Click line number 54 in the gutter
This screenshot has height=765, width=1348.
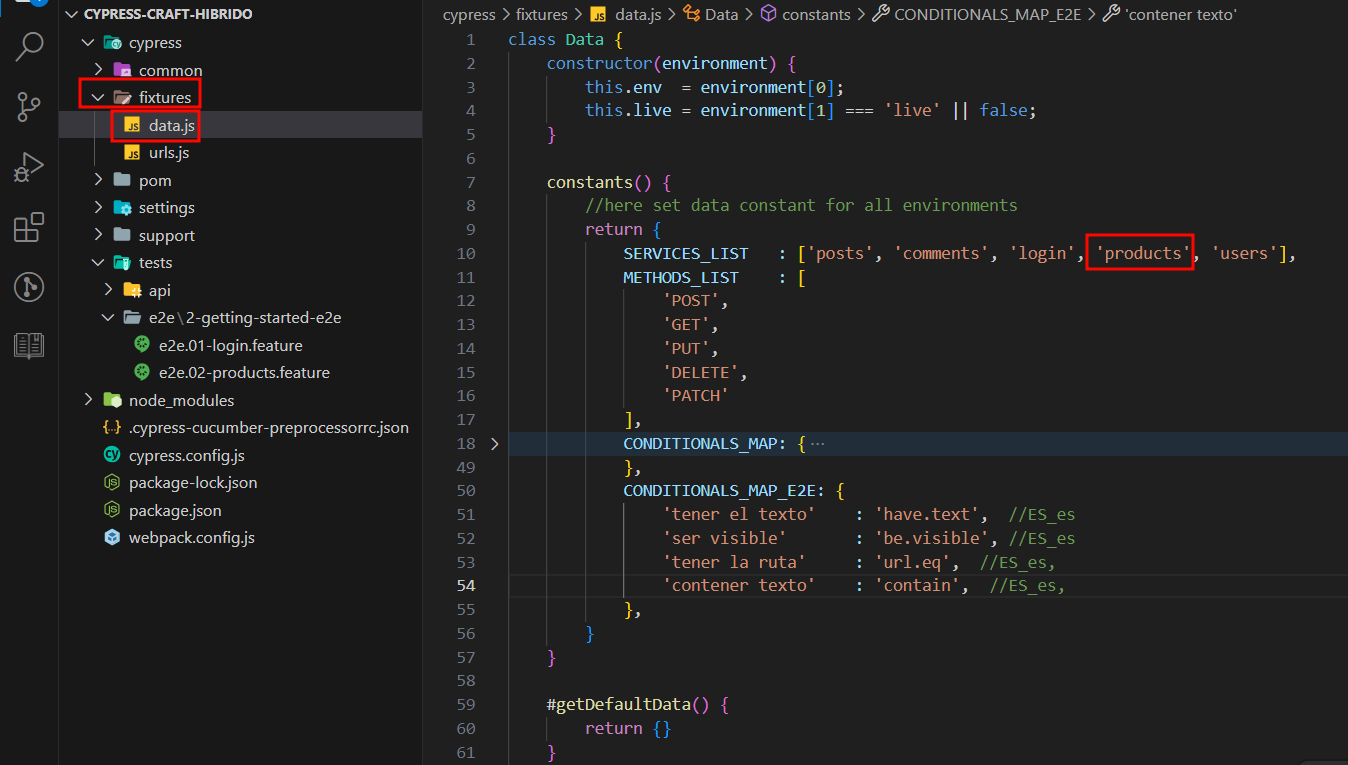coord(466,585)
